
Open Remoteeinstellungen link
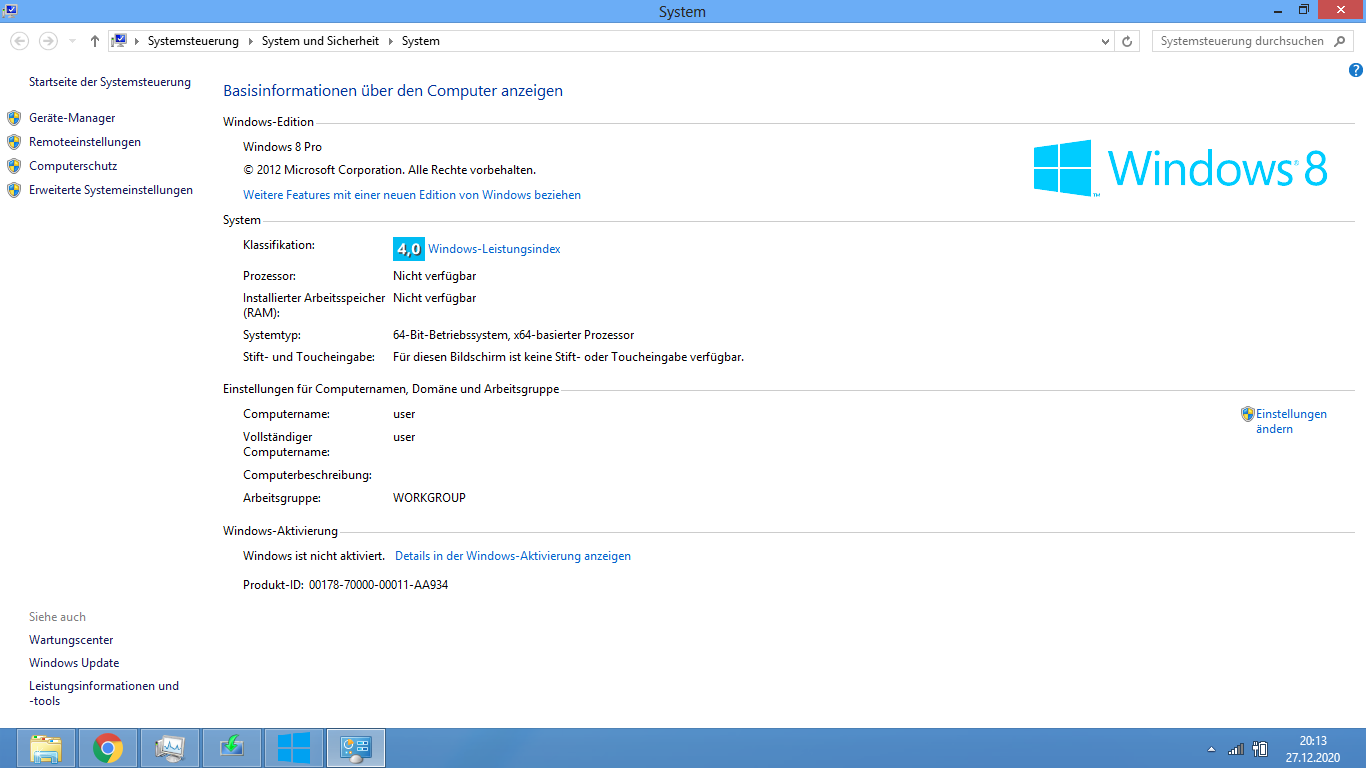click(x=85, y=142)
